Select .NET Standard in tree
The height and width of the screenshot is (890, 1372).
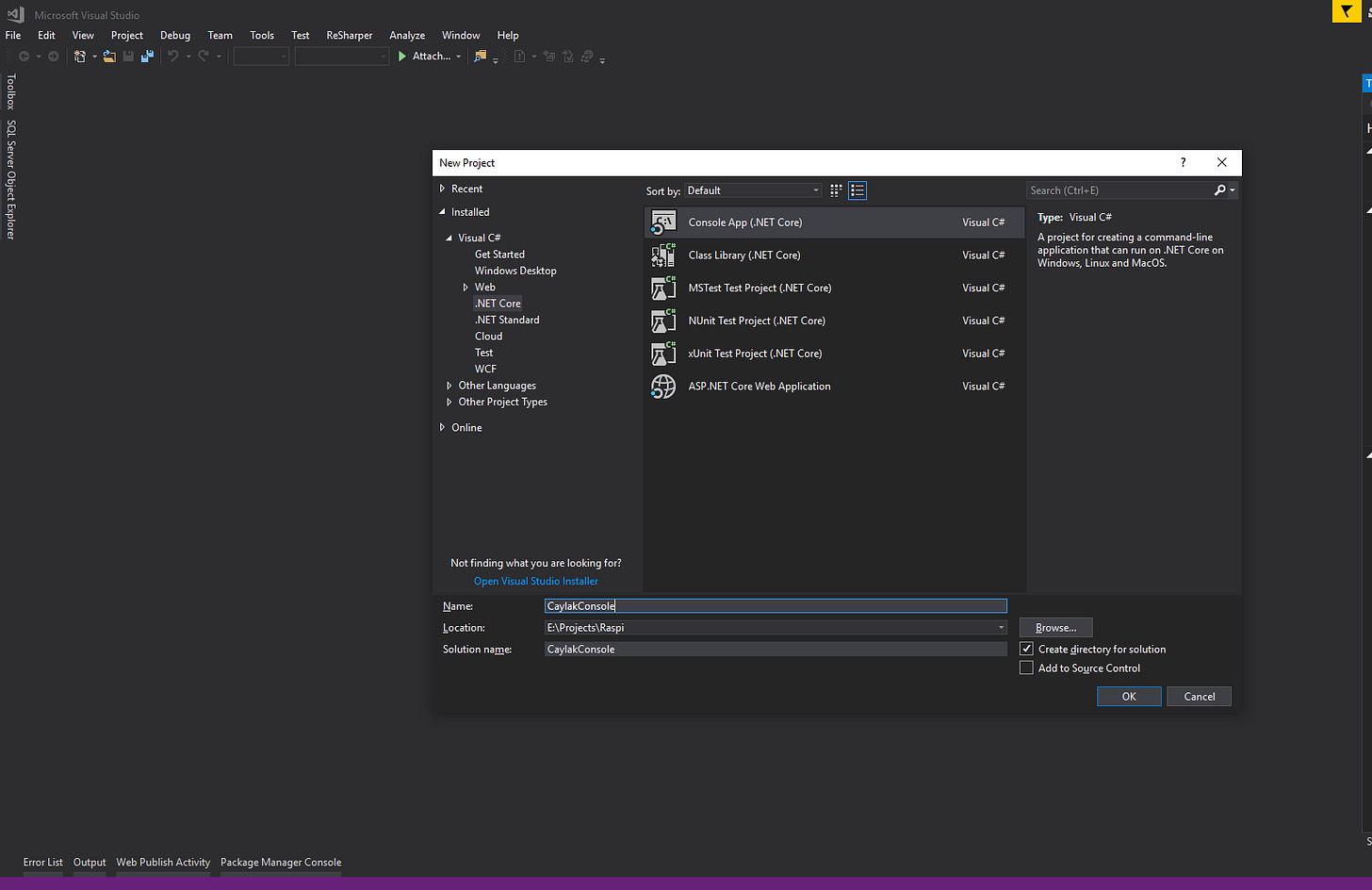pos(507,321)
